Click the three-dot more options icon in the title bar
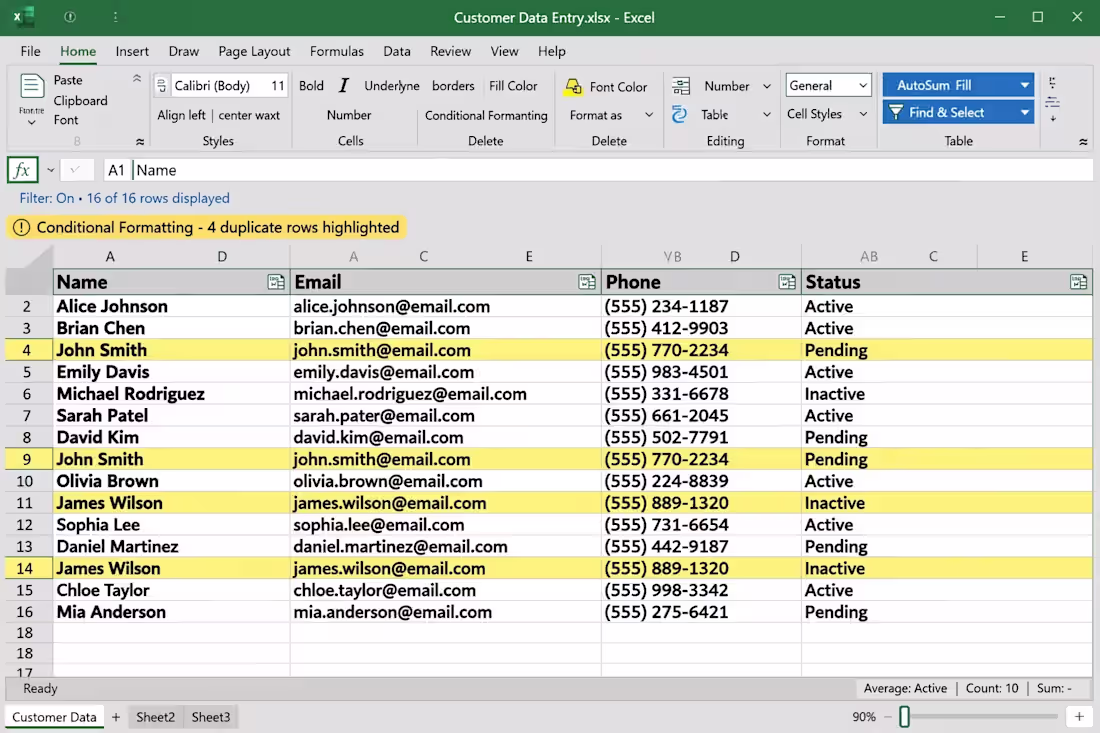1100x733 pixels. pyautogui.click(x=115, y=17)
